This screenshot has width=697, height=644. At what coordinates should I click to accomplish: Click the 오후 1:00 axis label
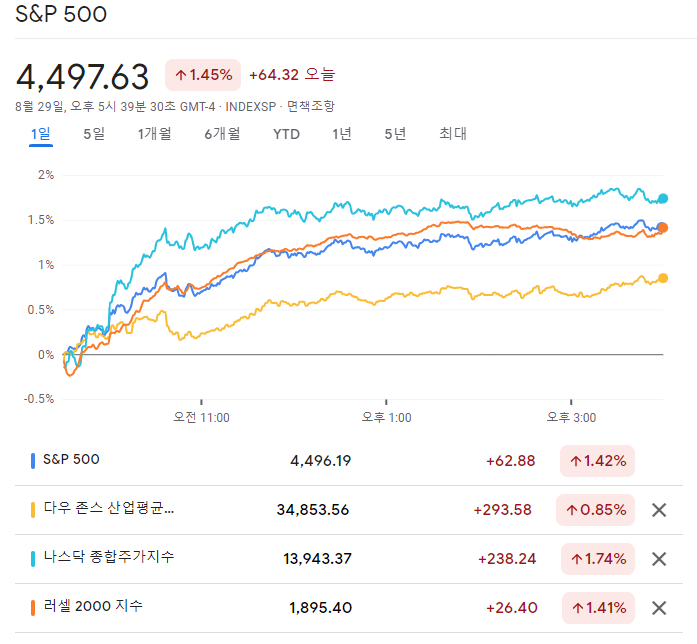pos(386,418)
